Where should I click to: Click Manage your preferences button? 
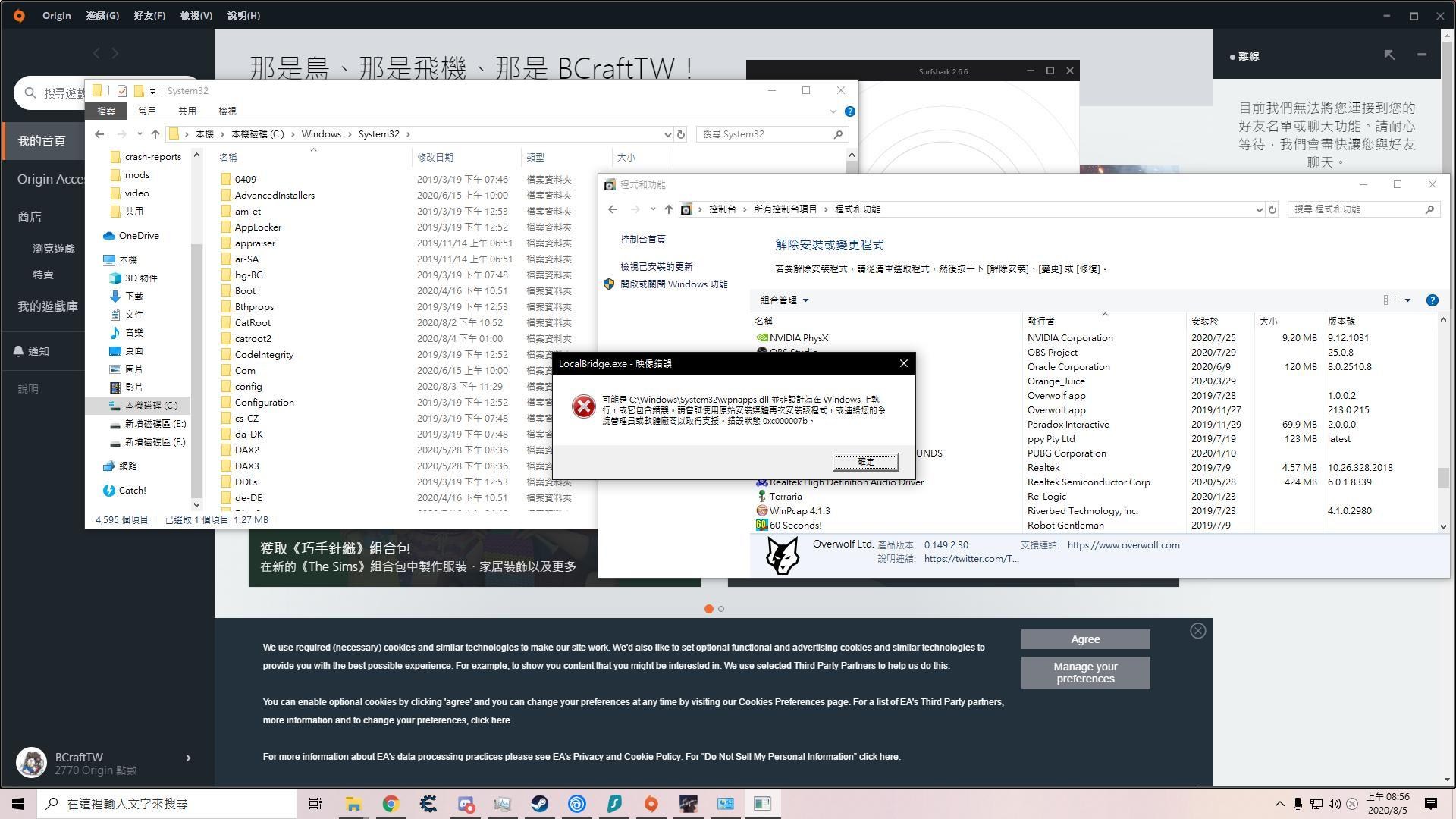pos(1085,673)
